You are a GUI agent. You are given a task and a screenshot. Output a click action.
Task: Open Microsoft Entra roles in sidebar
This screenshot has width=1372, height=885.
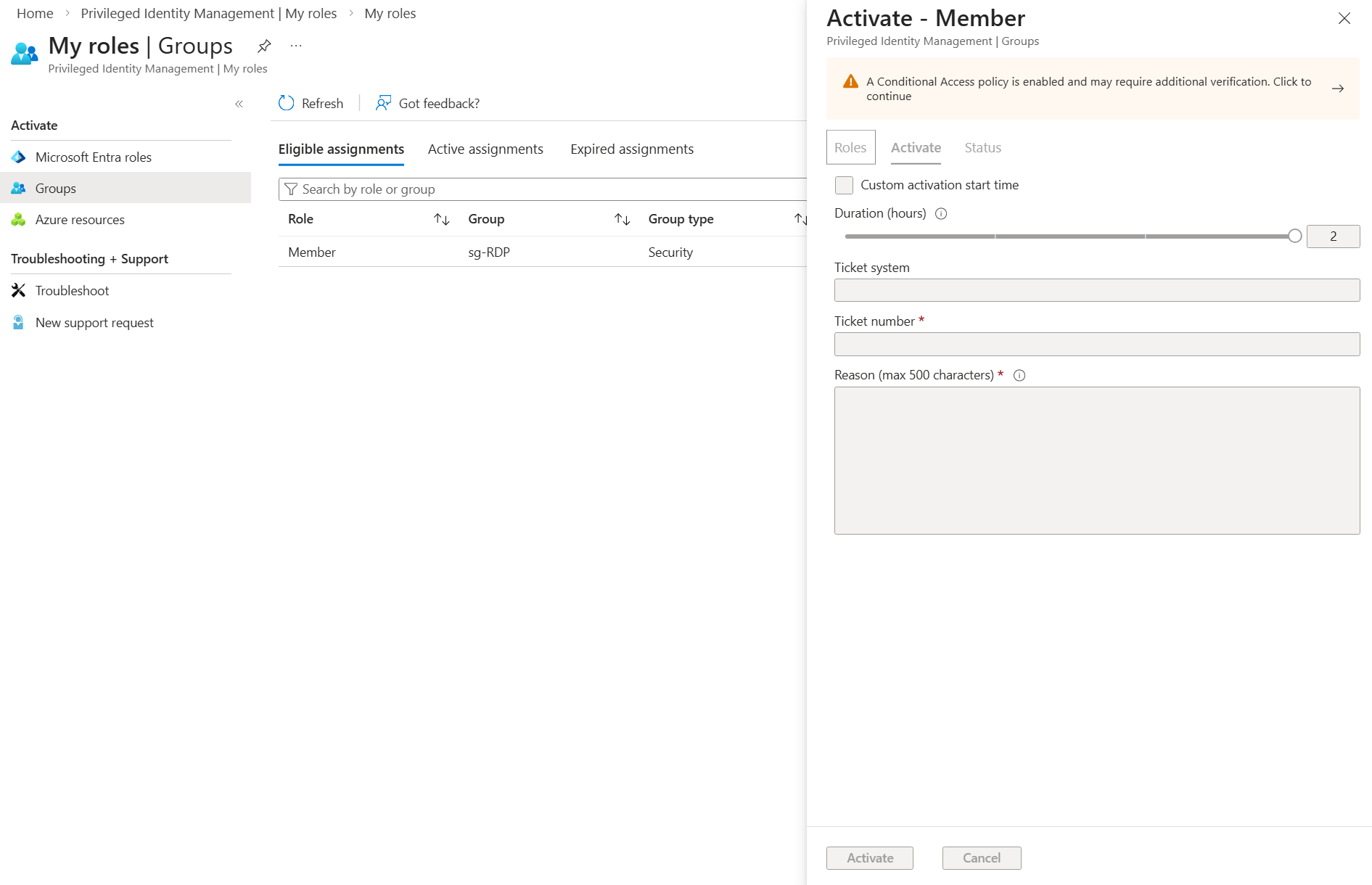point(93,157)
